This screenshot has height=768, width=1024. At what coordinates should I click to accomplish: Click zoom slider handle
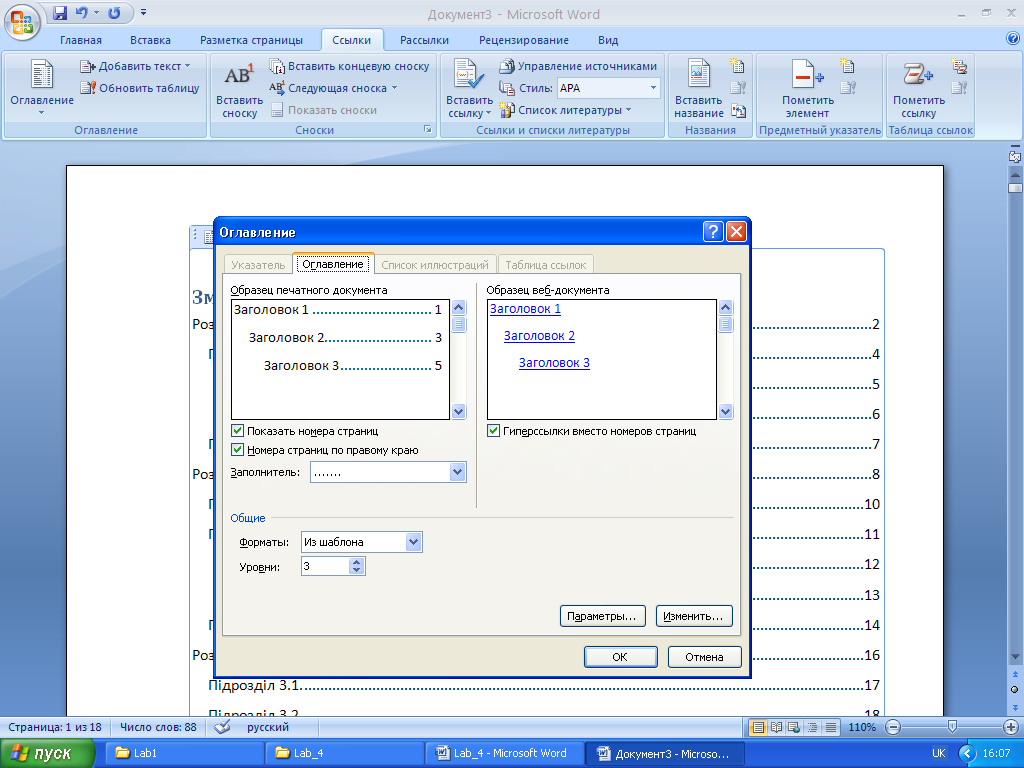coord(952,727)
